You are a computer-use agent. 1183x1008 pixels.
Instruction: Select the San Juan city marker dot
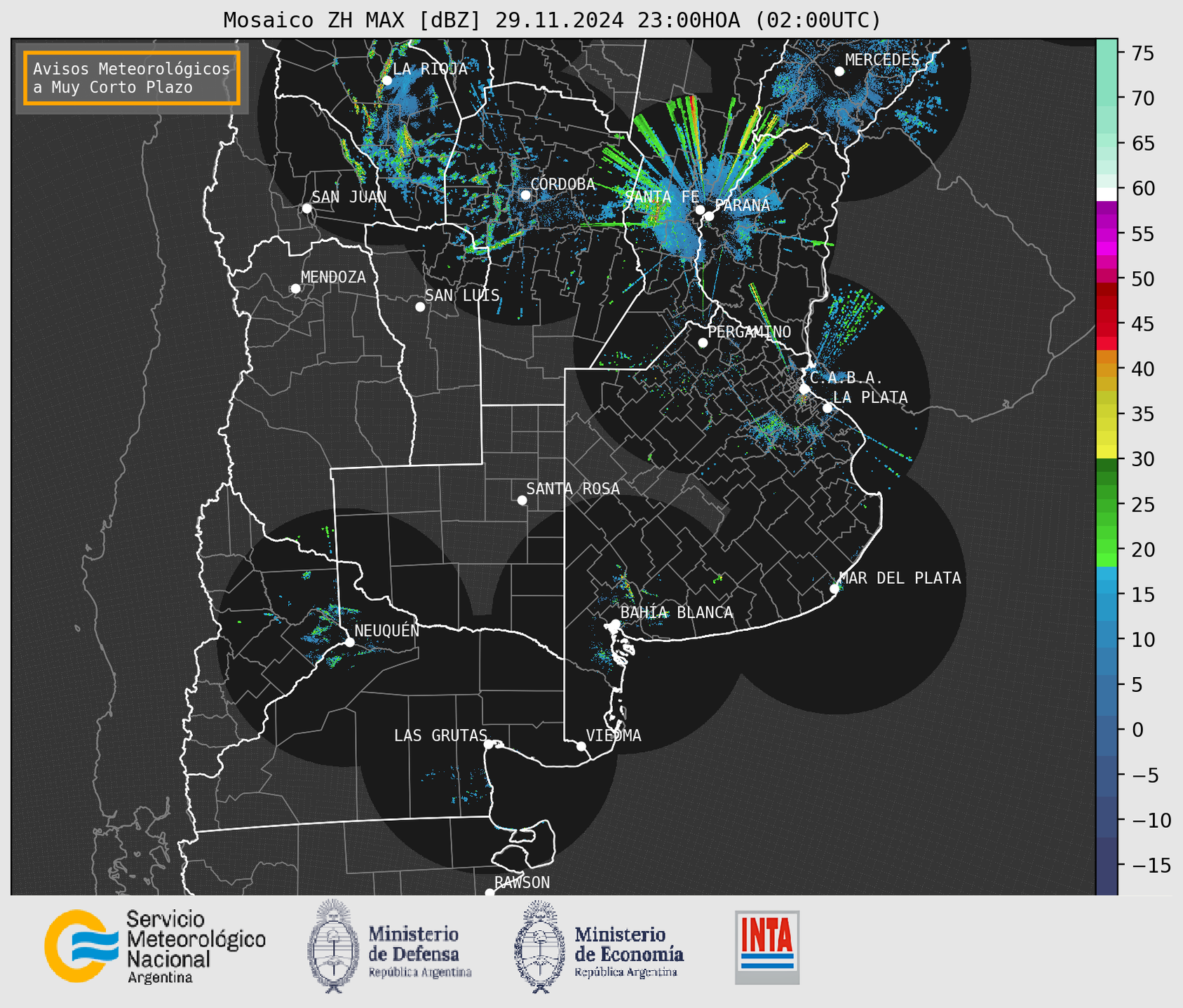[306, 208]
